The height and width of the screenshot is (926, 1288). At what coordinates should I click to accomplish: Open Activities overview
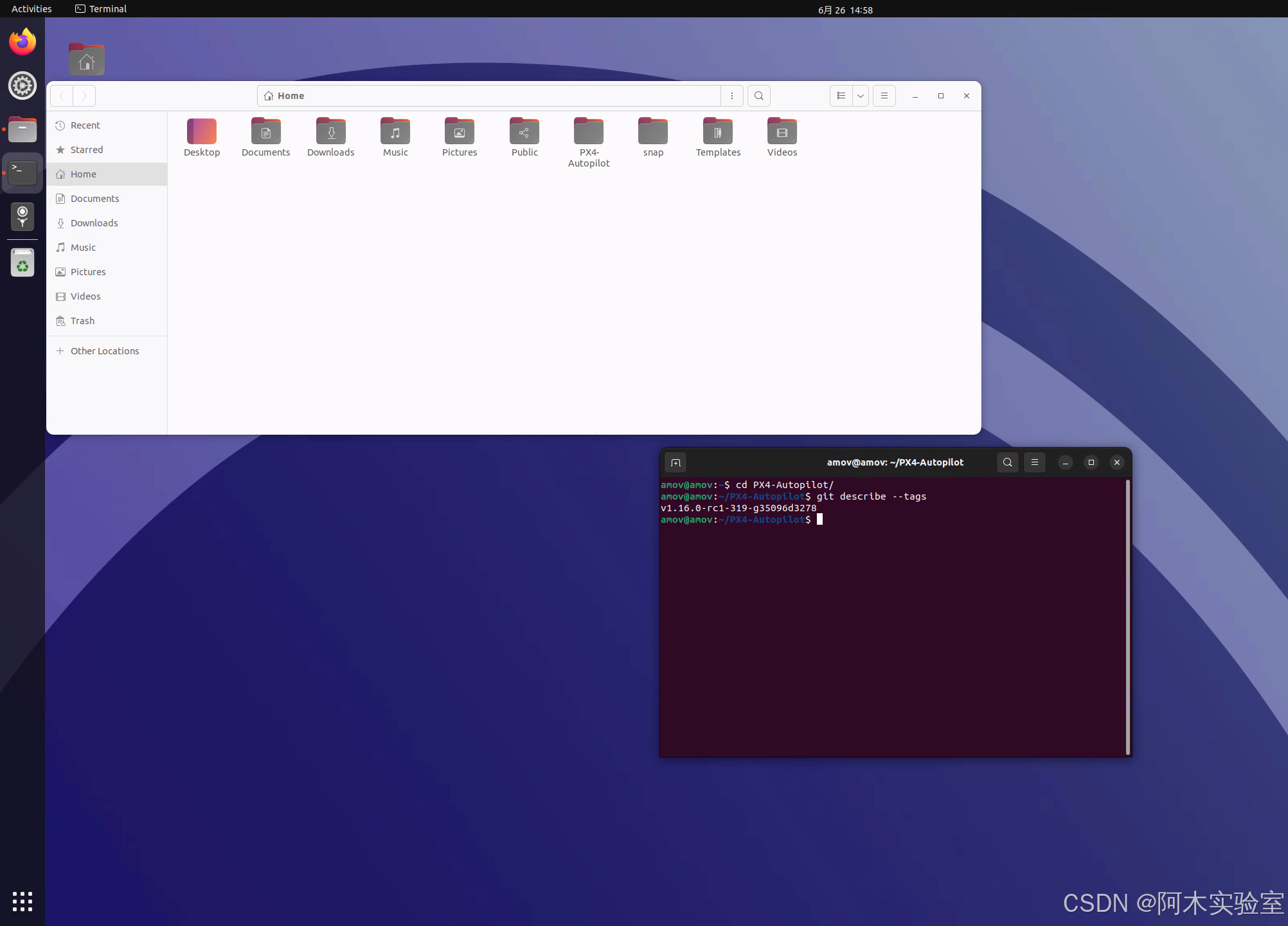[x=31, y=9]
